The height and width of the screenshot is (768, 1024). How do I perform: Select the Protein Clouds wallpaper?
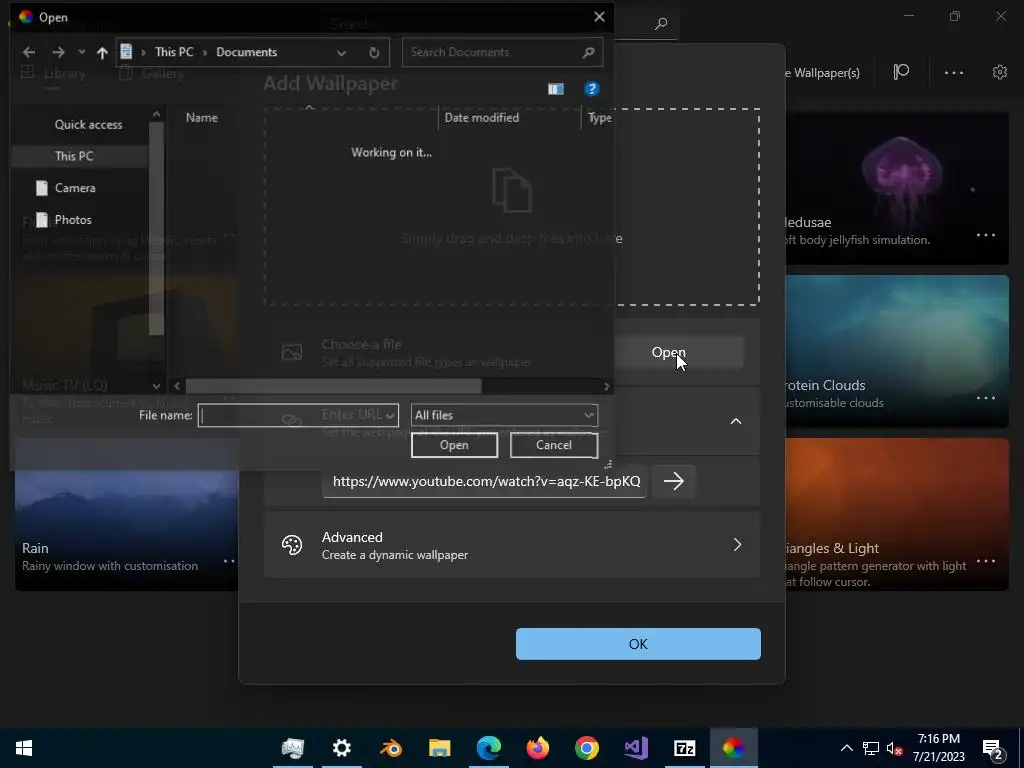coord(897,351)
